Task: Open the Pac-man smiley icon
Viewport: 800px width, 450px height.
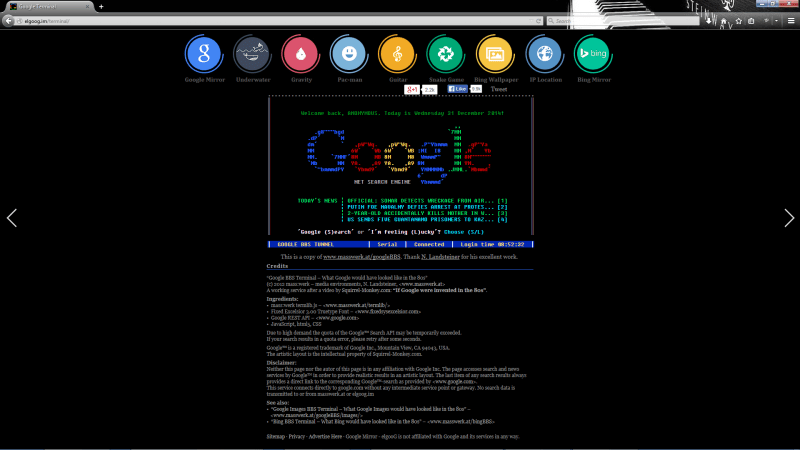Action: pos(349,54)
